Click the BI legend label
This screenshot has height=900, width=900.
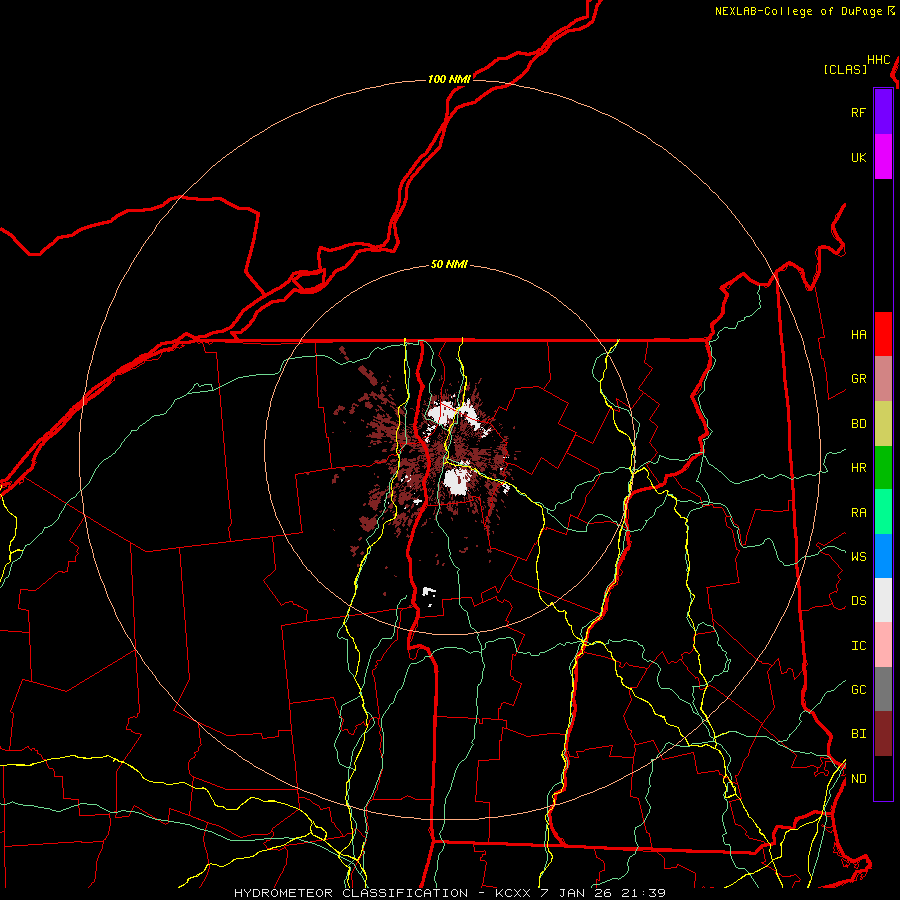tap(858, 734)
